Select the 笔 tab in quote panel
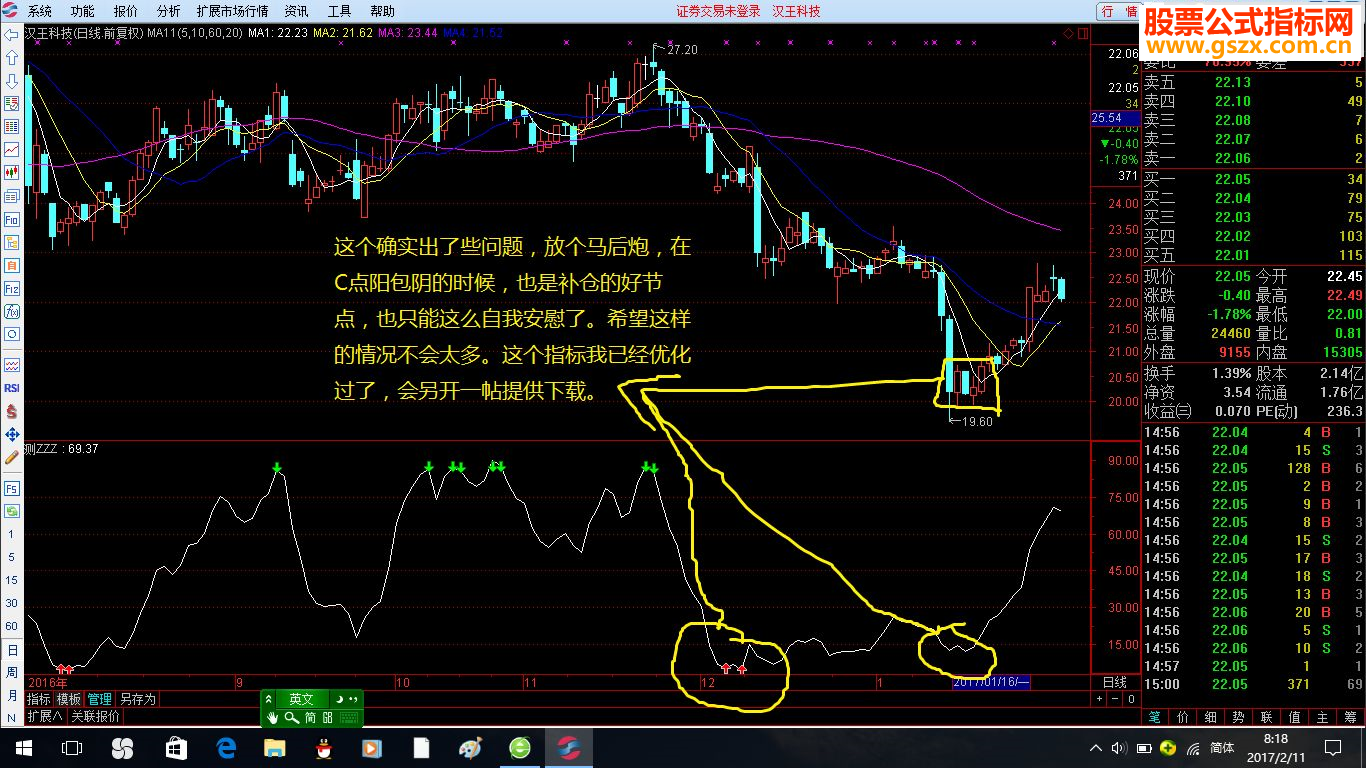 click(x=1154, y=717)
